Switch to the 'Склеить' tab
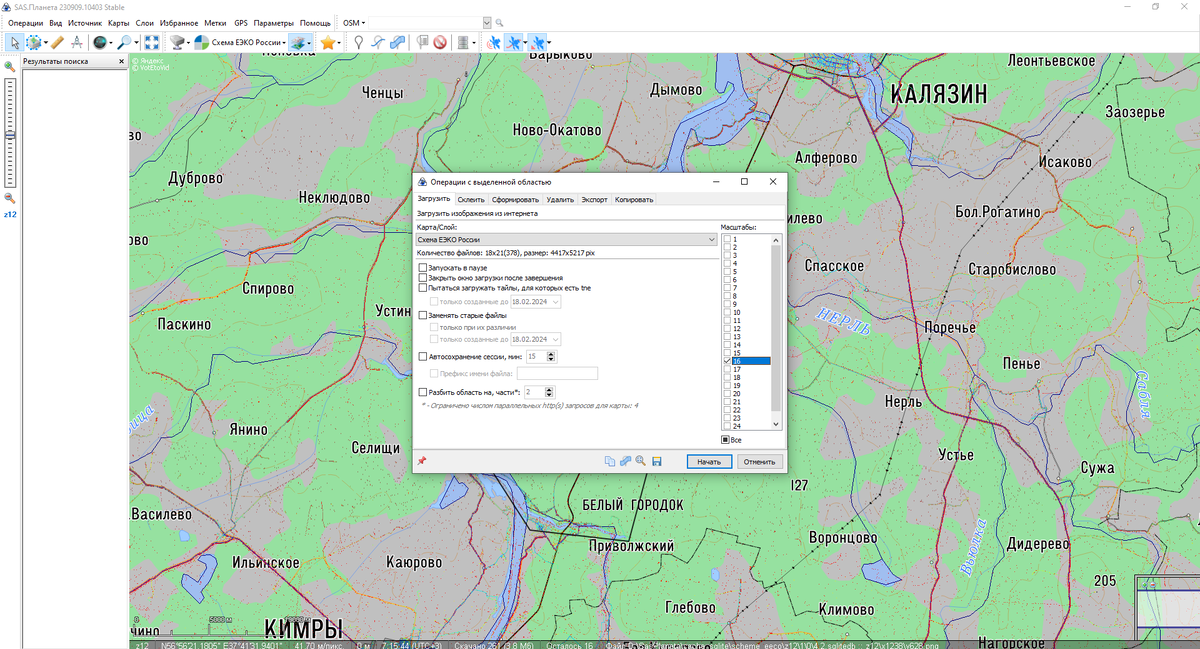Viewport: 1200px width, 649px height. pos(471,200)
